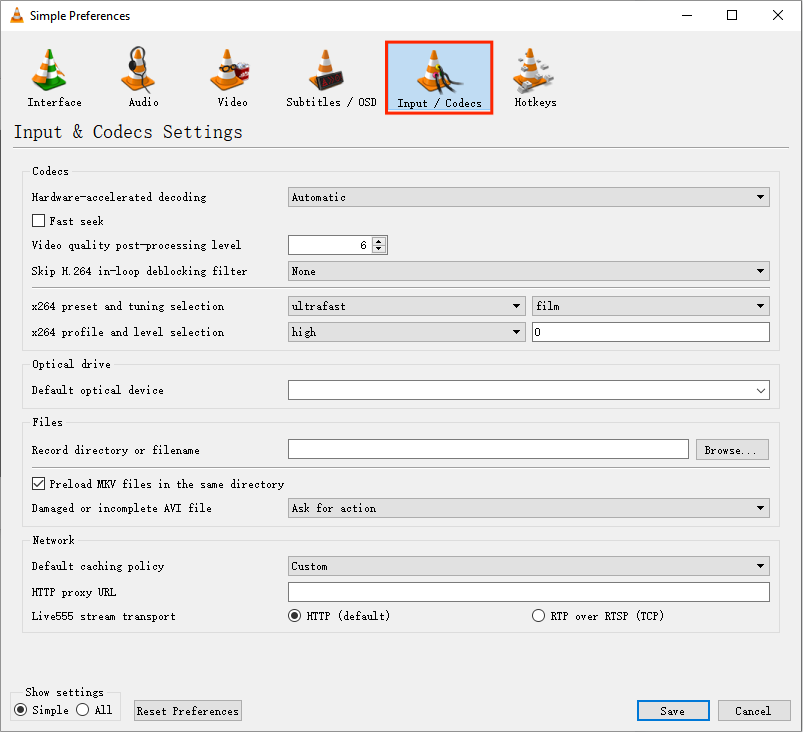
Task: Decrease video post-processing level with down arrow
Action: 379,249
